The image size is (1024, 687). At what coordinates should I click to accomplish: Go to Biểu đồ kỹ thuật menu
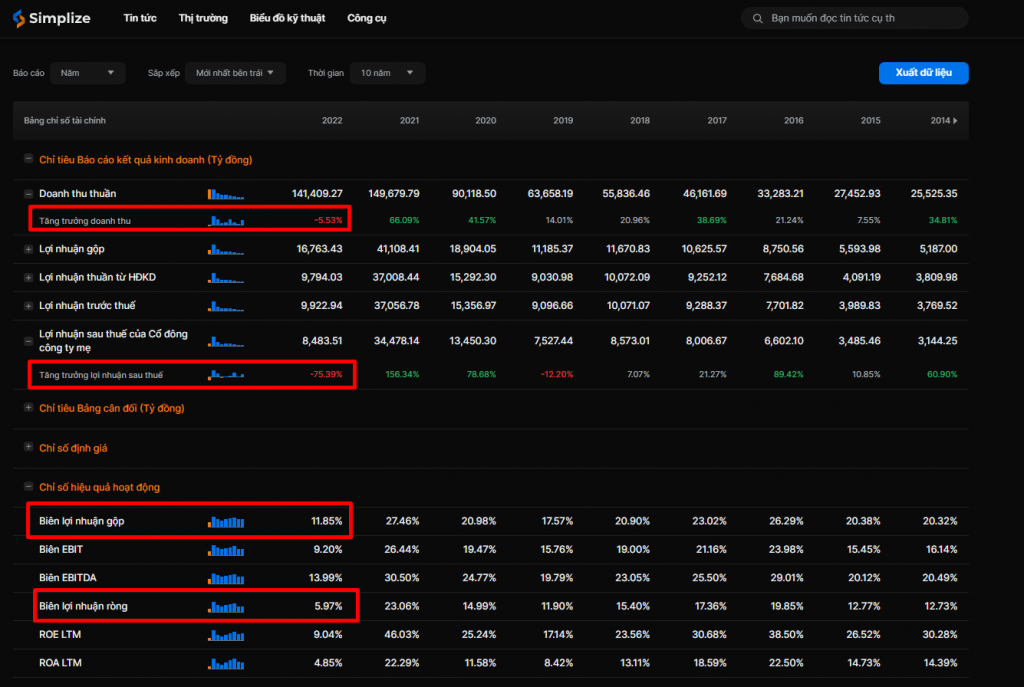tap(287, 18)
